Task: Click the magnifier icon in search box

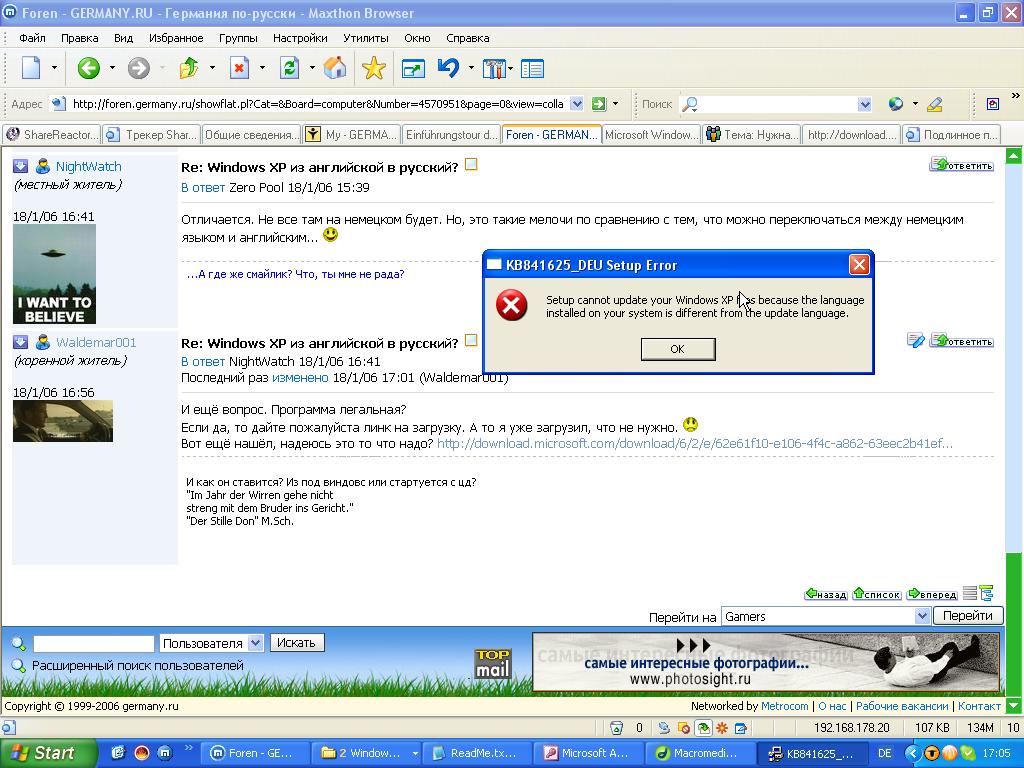Action: coord(690,104)
